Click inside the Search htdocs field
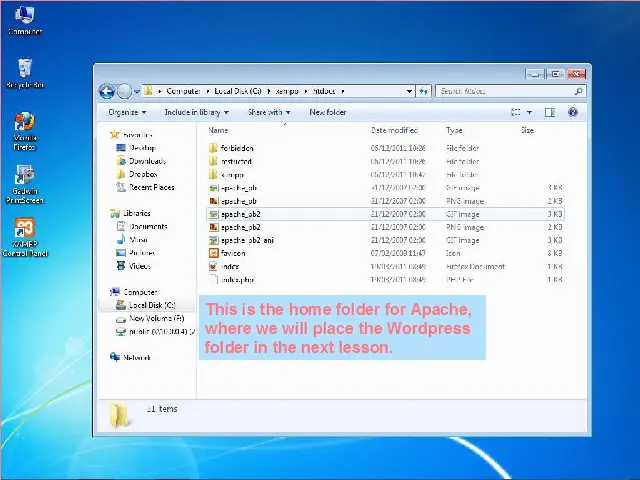The image size is (640, 480). 511,91
